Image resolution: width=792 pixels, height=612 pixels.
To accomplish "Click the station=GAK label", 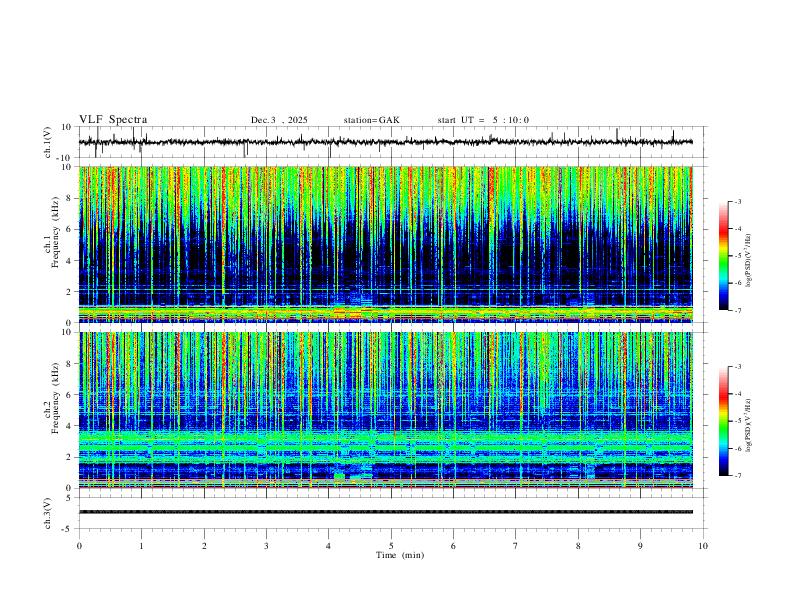I will tap(371, 120).
